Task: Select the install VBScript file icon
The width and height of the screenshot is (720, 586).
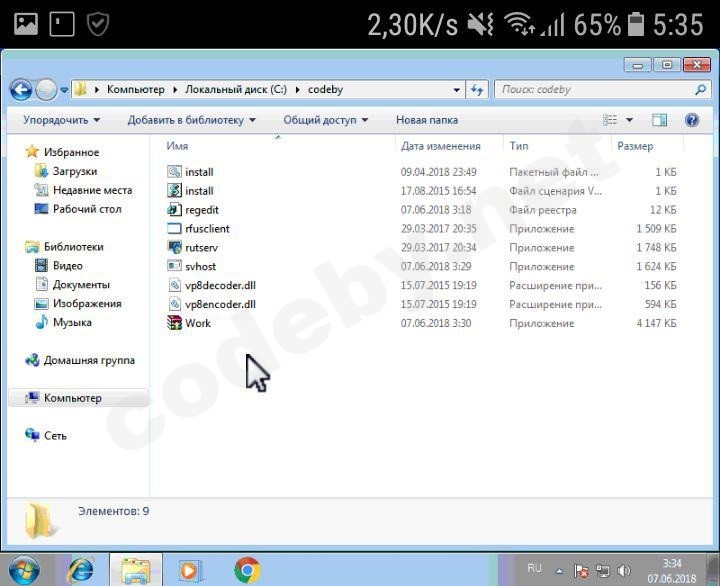Action: point(174,191)
